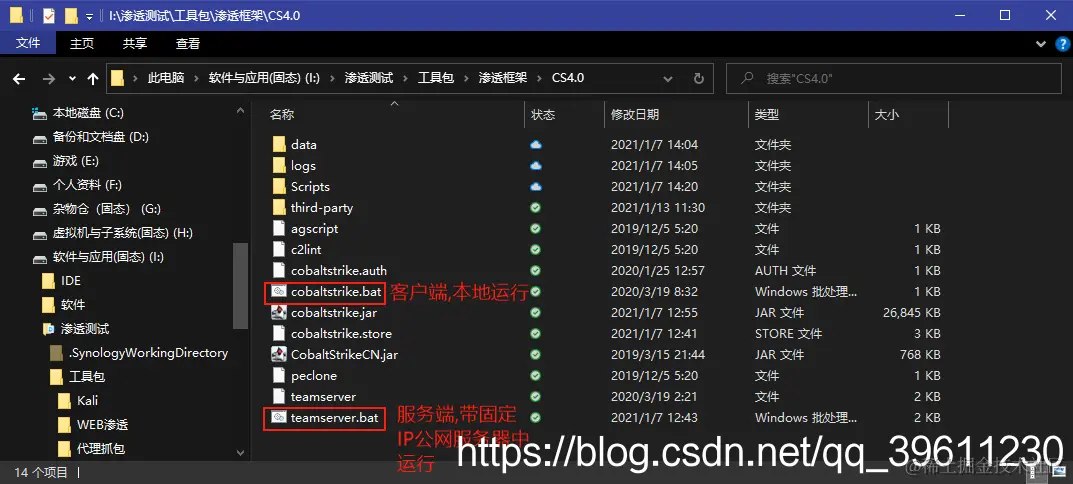The image size is (1073, 484).
Task: Click the navigation pane scrollbar thumb
Action: 241,287
